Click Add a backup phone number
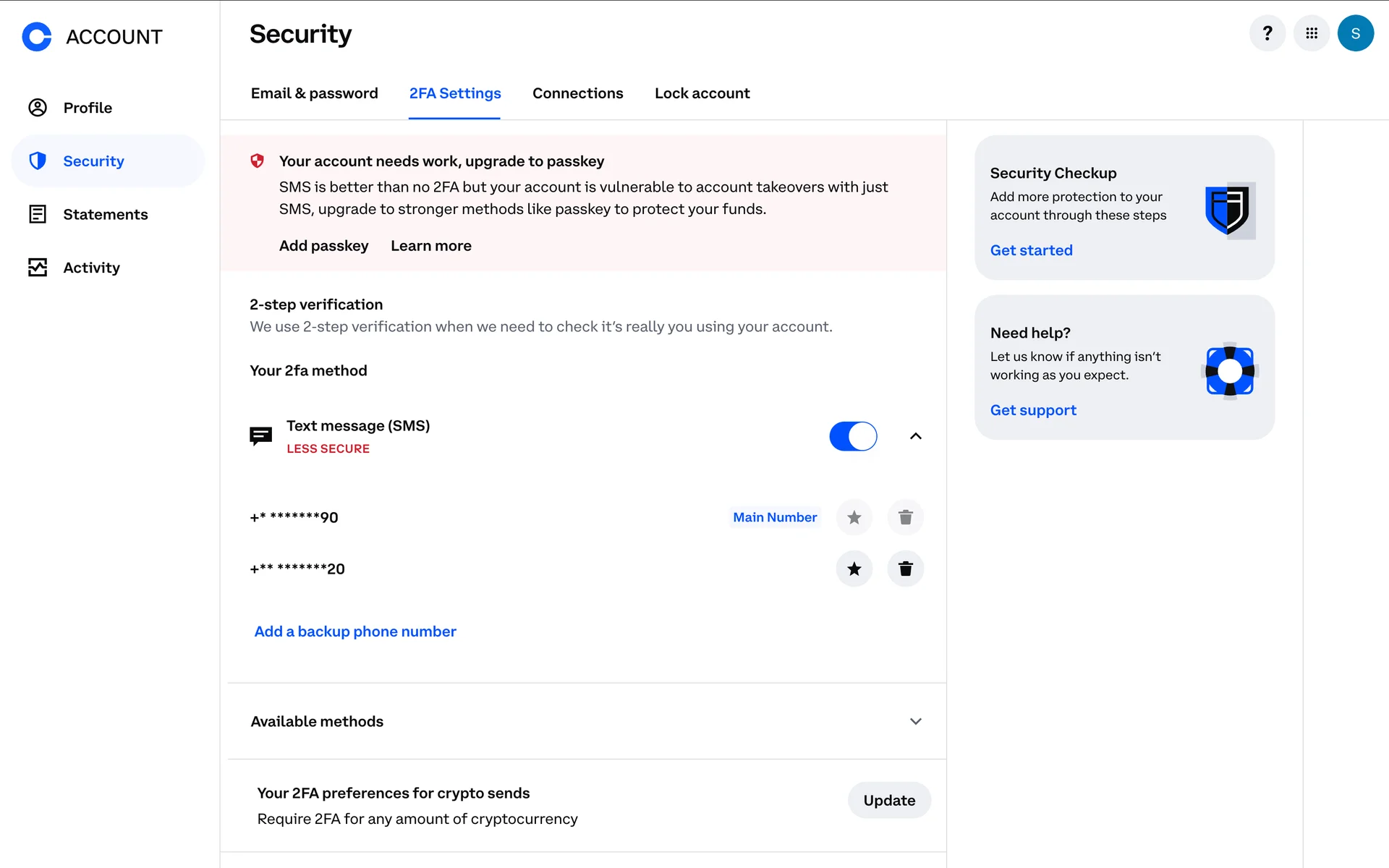This screenshot has width=1389, height=868. click(355, 631)
